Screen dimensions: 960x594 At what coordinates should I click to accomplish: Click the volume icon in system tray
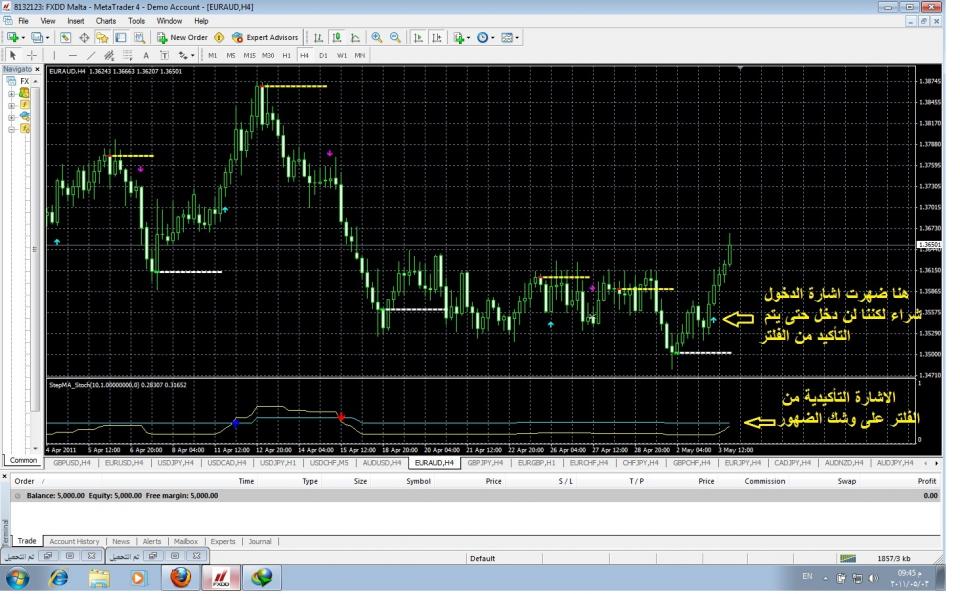coord(874,577)
